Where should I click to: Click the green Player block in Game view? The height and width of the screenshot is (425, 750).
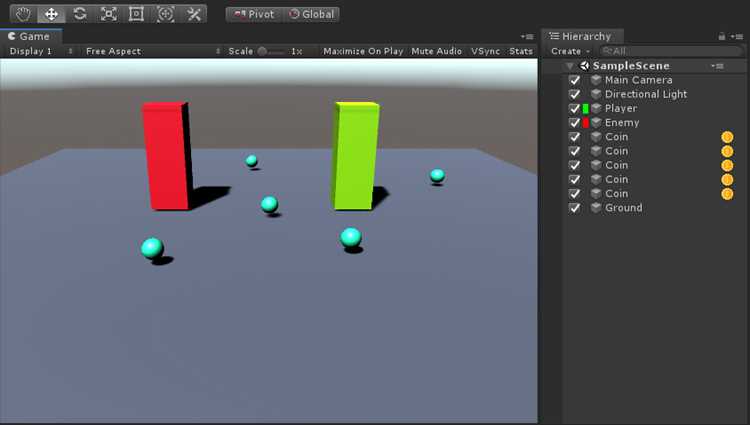[x=354, y=156]
